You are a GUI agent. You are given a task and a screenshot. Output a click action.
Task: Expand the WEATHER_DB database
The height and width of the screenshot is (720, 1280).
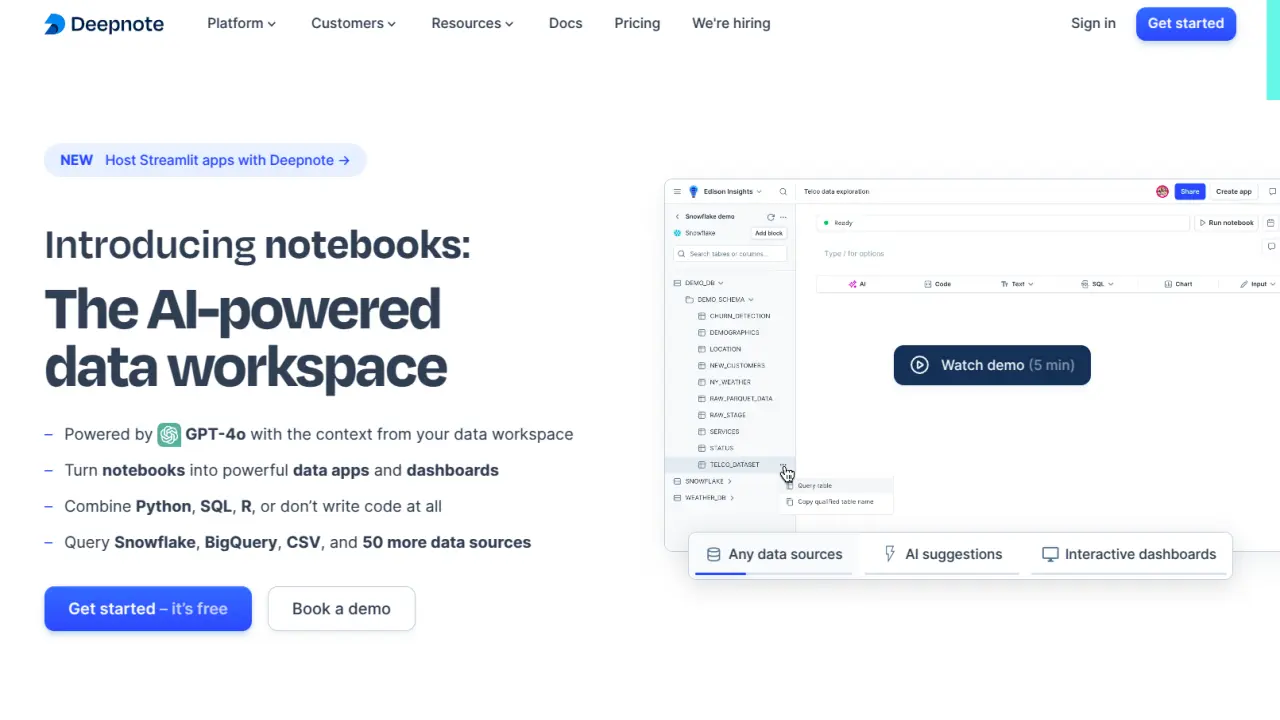[732, 498]
